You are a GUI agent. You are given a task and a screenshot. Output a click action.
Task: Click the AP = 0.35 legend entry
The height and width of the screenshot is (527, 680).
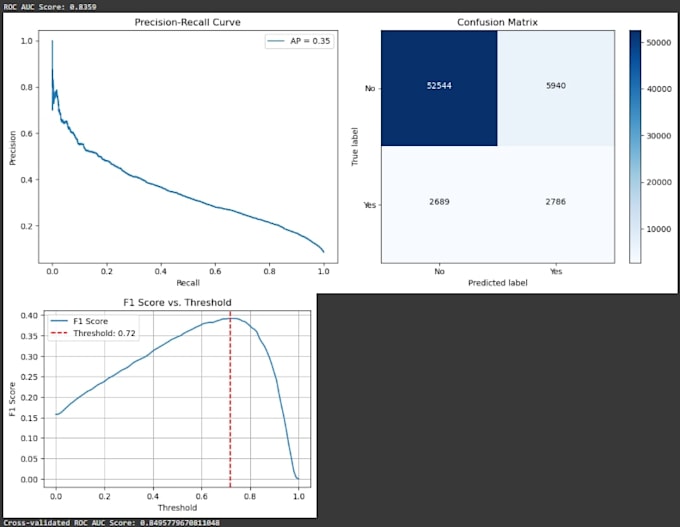coord(299,41)
